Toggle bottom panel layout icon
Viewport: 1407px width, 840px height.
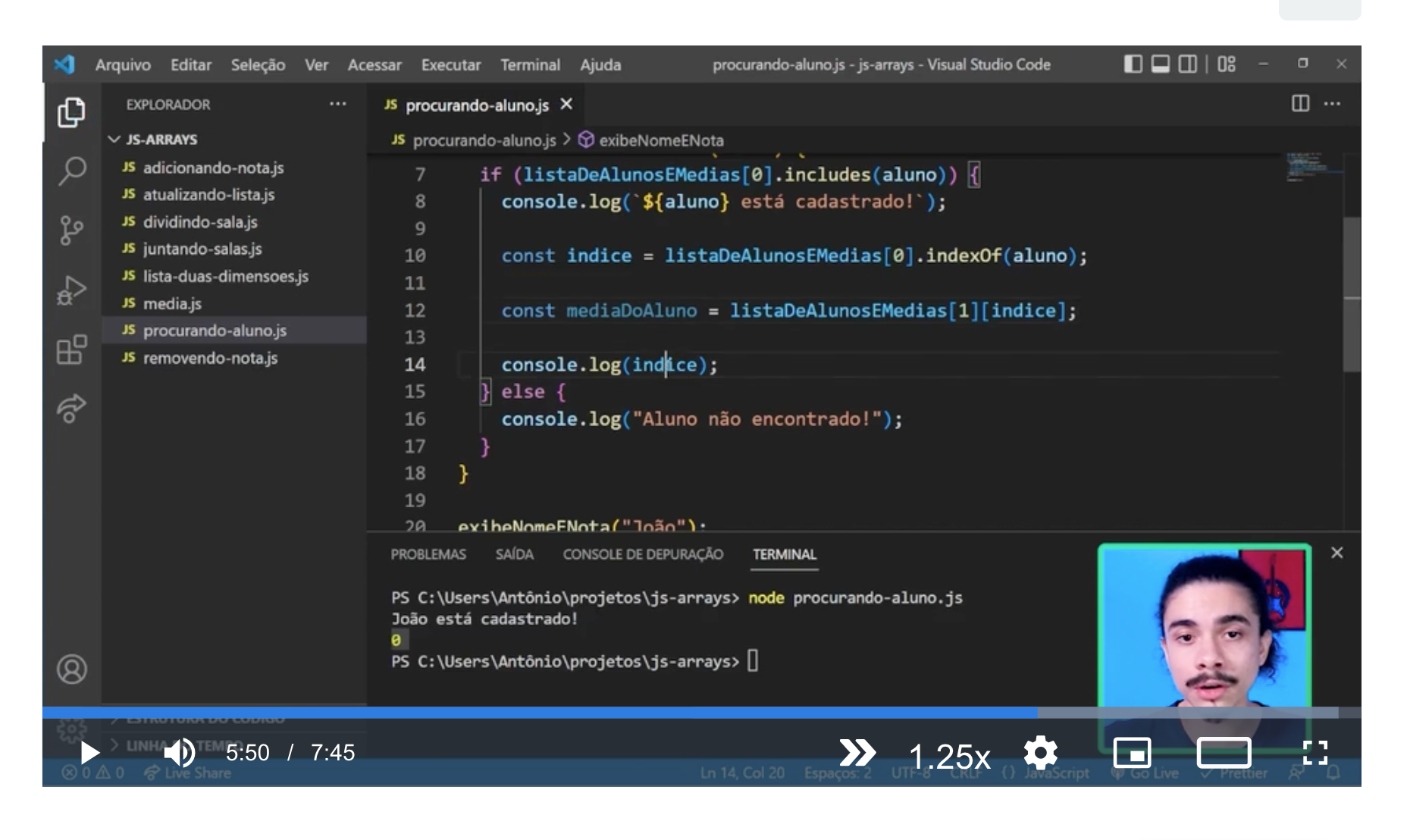coord(1160,64)
